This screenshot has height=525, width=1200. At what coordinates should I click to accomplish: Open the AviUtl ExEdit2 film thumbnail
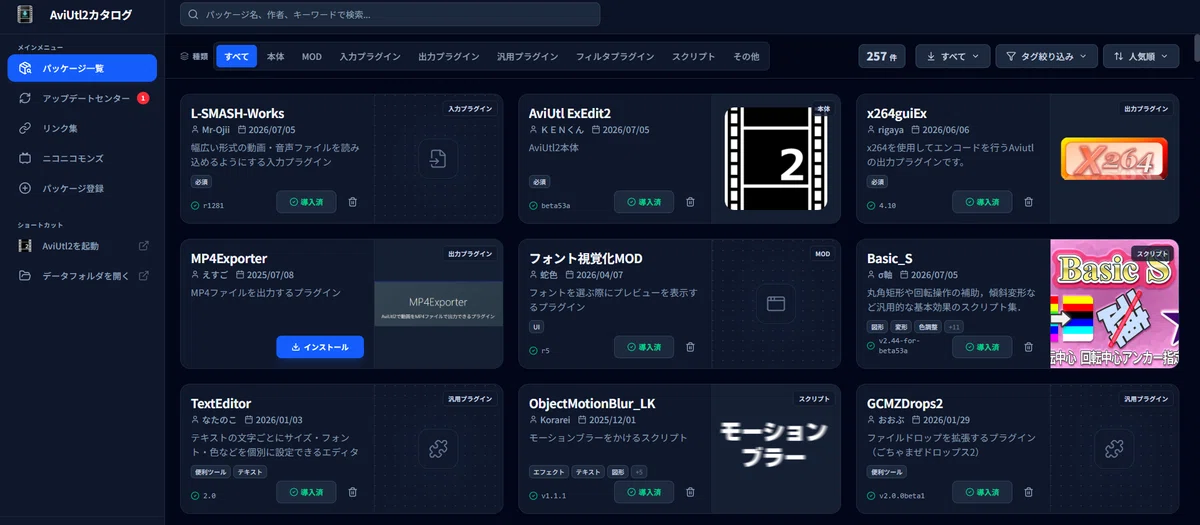click(776, 158)
